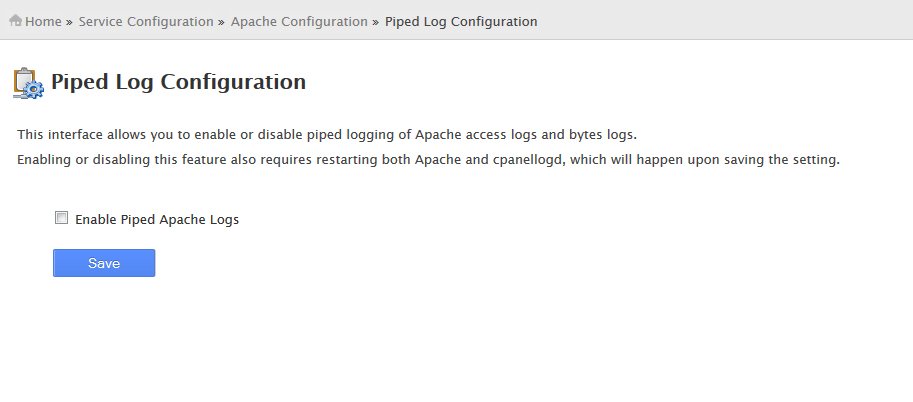Click the "Enable Piped Apache Logs" label text
This screenshot has width=913, height=402.
[157, 220]
